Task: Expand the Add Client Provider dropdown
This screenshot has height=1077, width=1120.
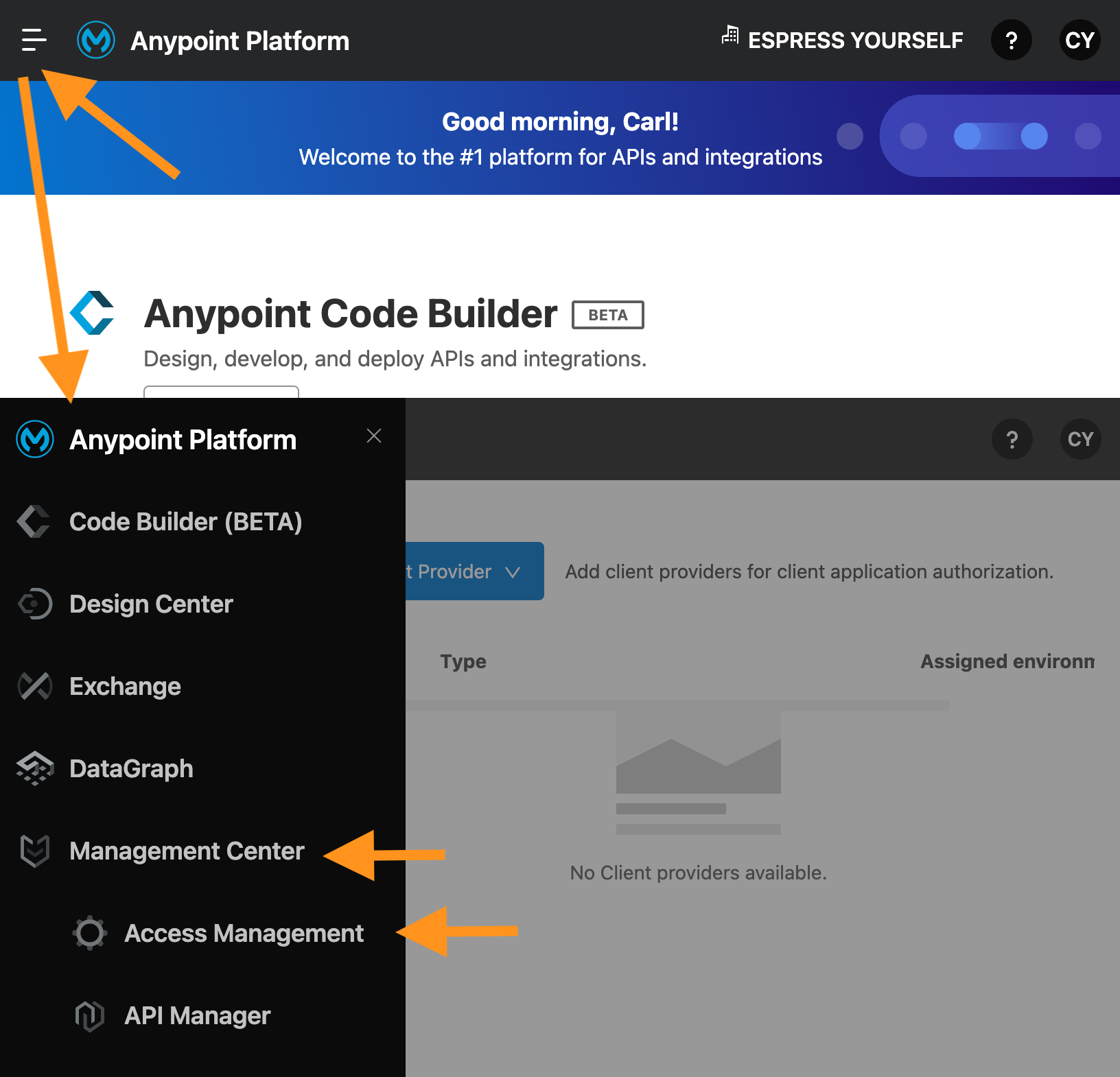Action: pos(475,571)
